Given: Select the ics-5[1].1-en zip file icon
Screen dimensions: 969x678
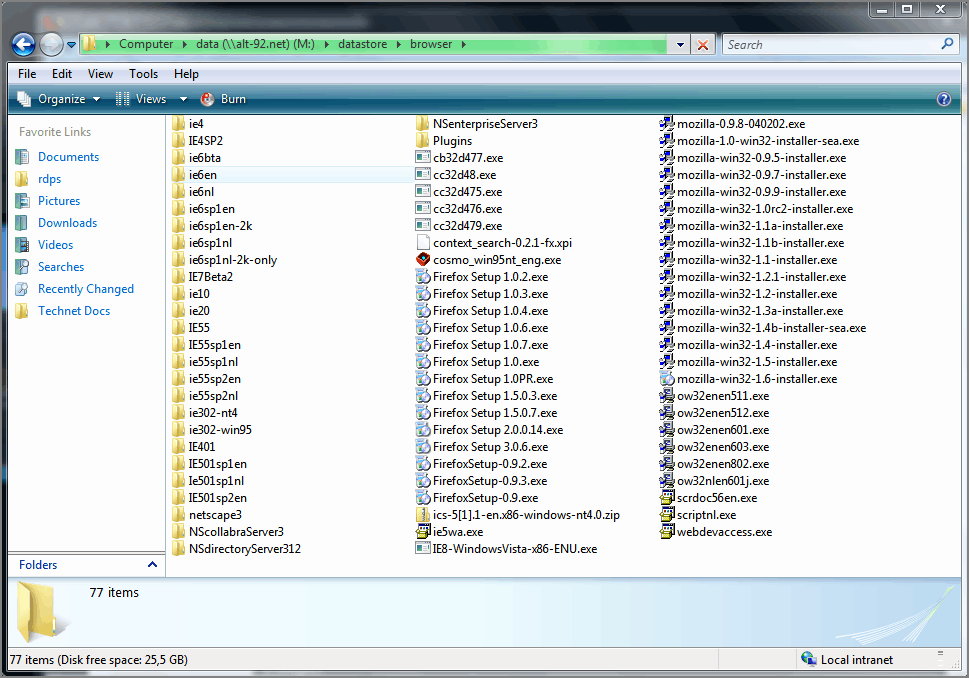Looking at the screenshot, I should [x=423, y=515].
